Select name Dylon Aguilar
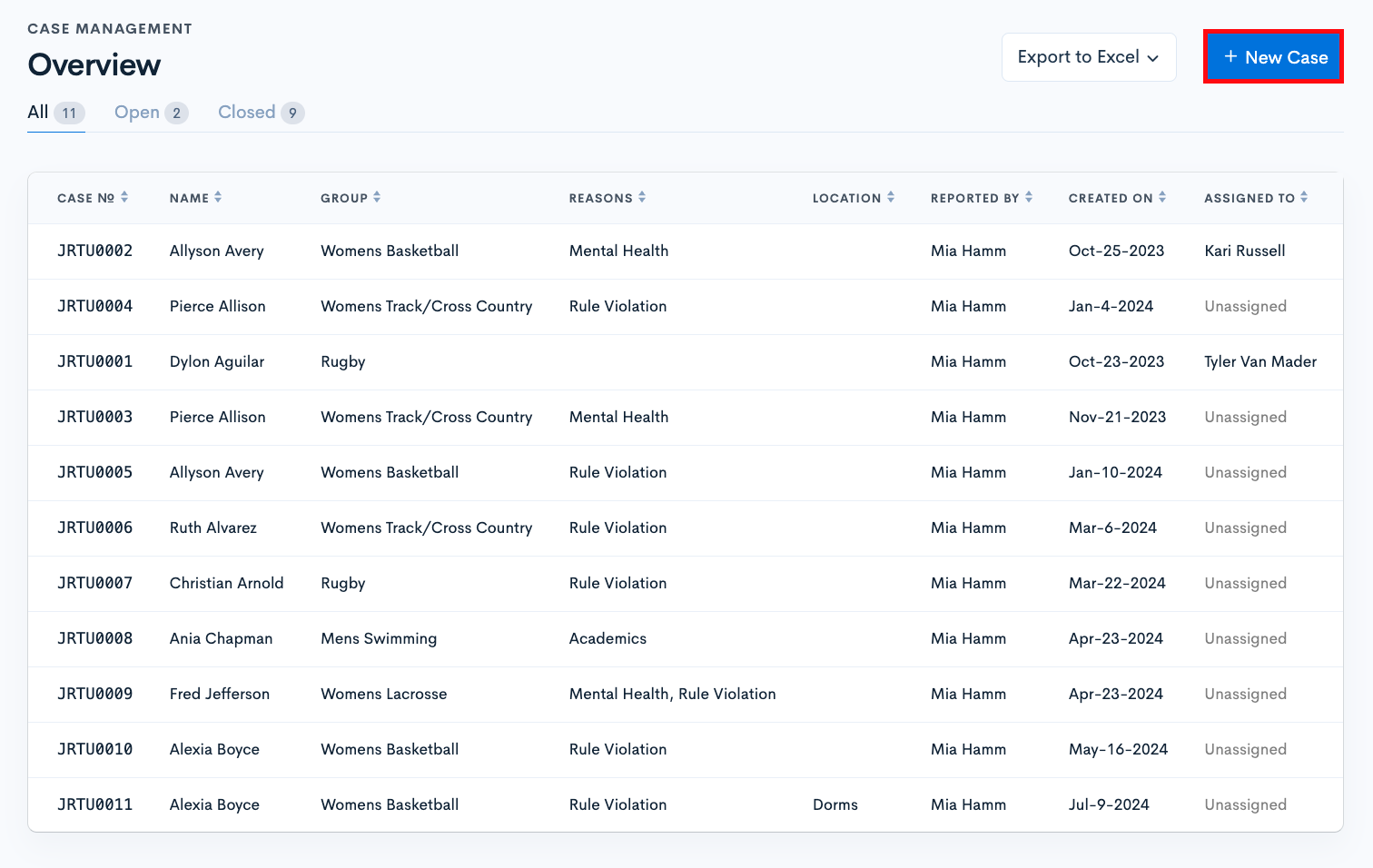The image size is (1373, 868). click(x=217, y=361)
